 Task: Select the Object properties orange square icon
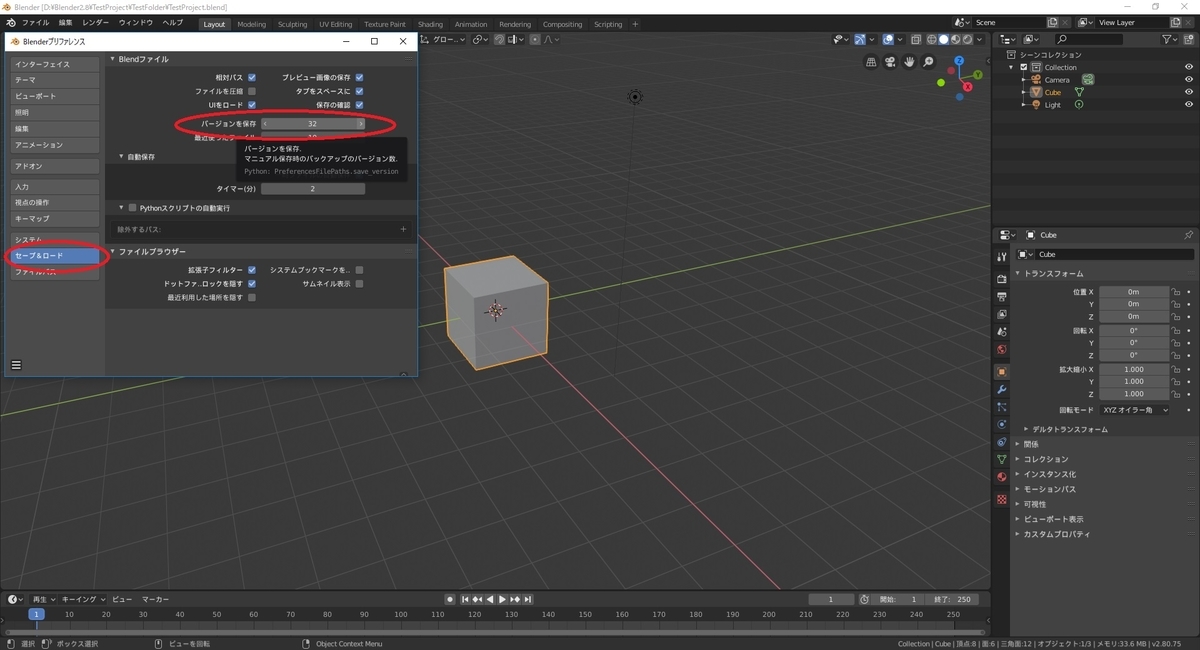(x=1001, y=369)
